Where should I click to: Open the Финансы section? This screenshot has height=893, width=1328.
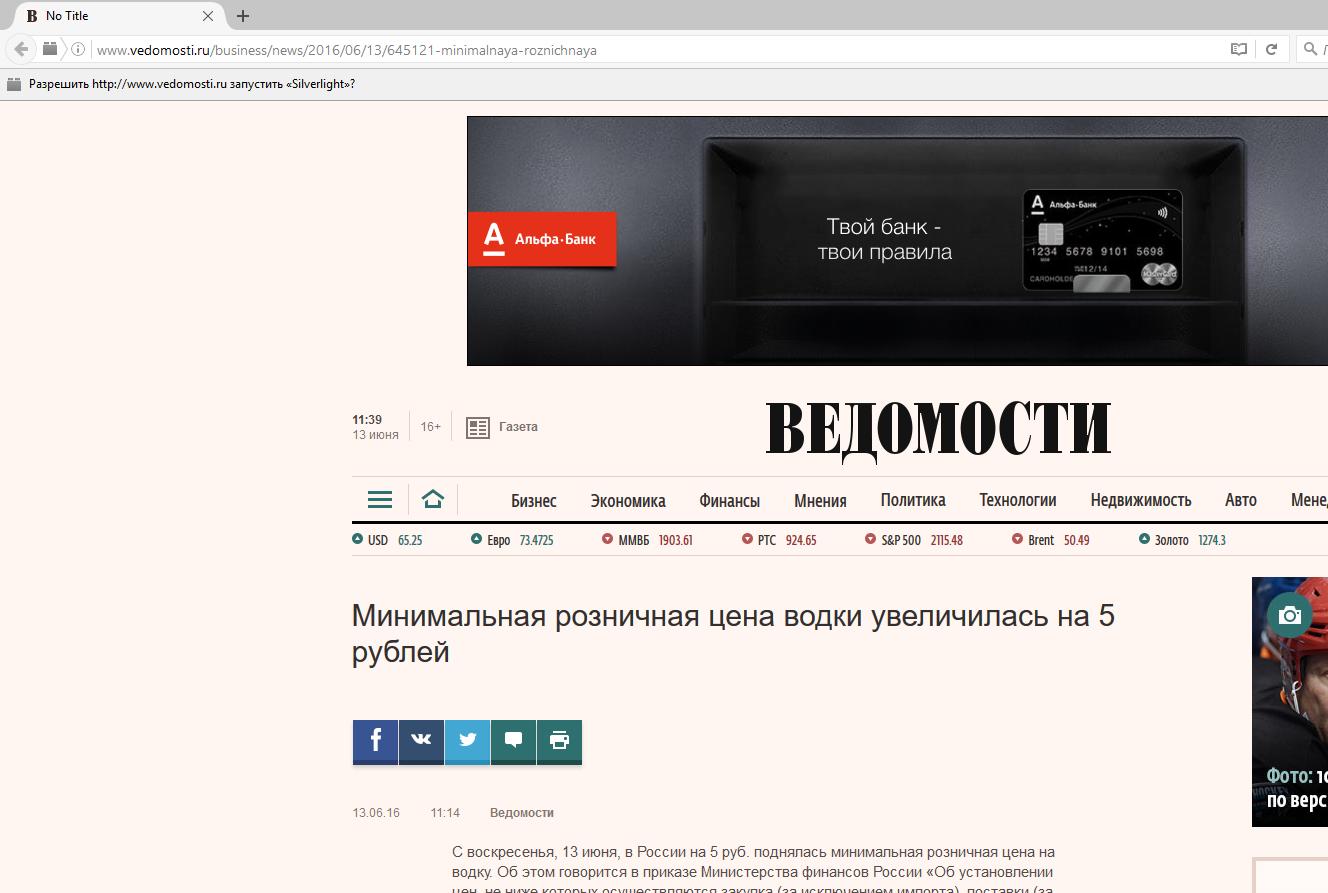pos(729,500)
